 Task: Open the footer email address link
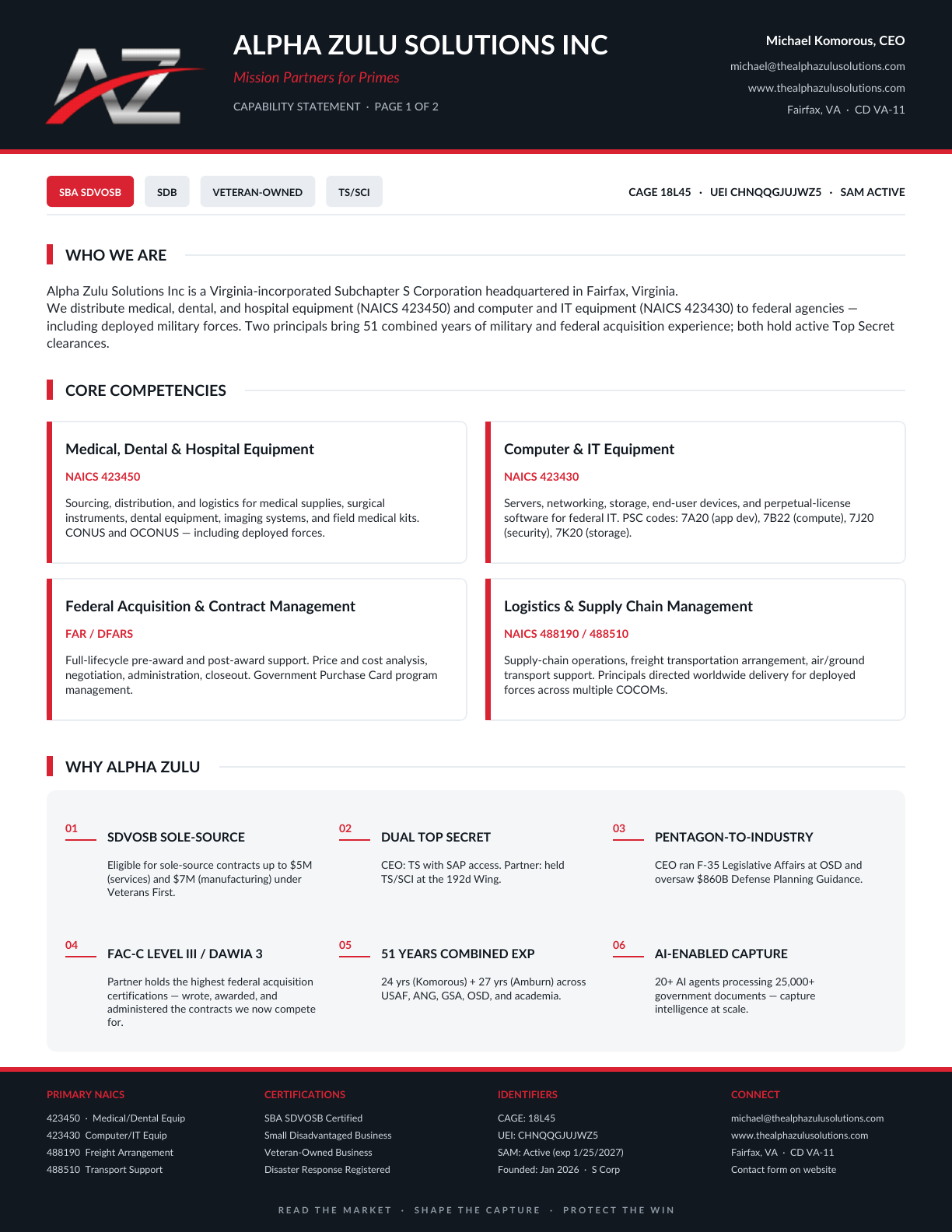[807, 1118]
